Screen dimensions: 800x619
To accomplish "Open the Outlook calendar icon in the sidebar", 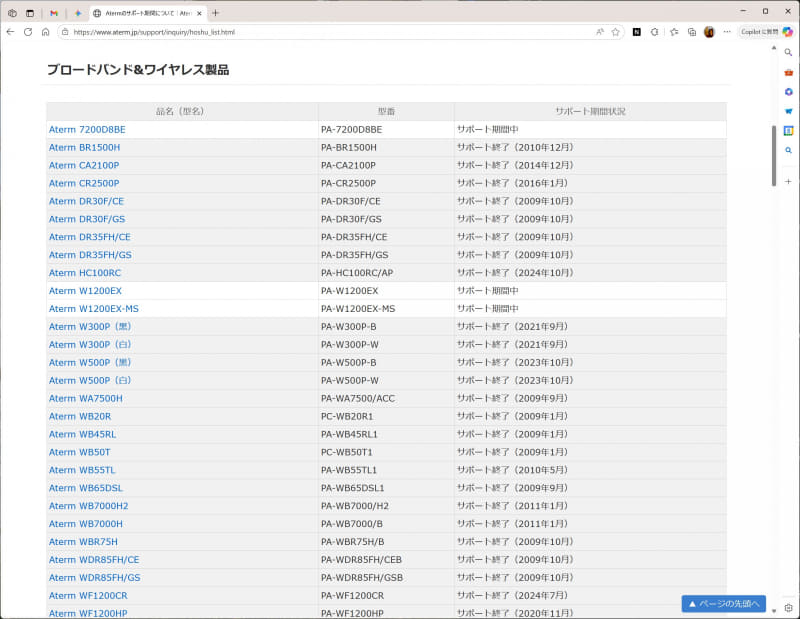I will [788, 130].
